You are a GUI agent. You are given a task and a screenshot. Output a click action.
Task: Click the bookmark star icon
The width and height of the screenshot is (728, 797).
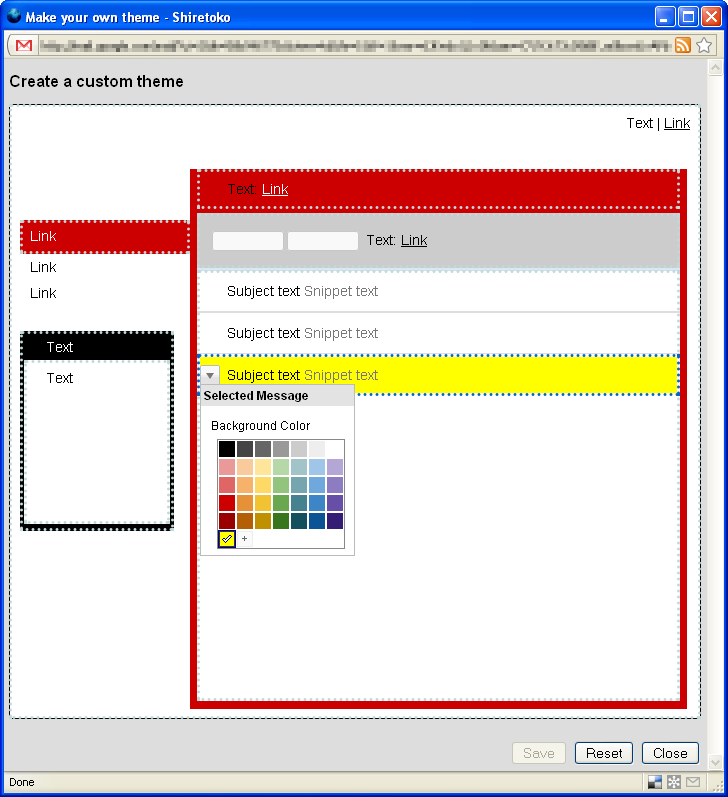[704, 45]
